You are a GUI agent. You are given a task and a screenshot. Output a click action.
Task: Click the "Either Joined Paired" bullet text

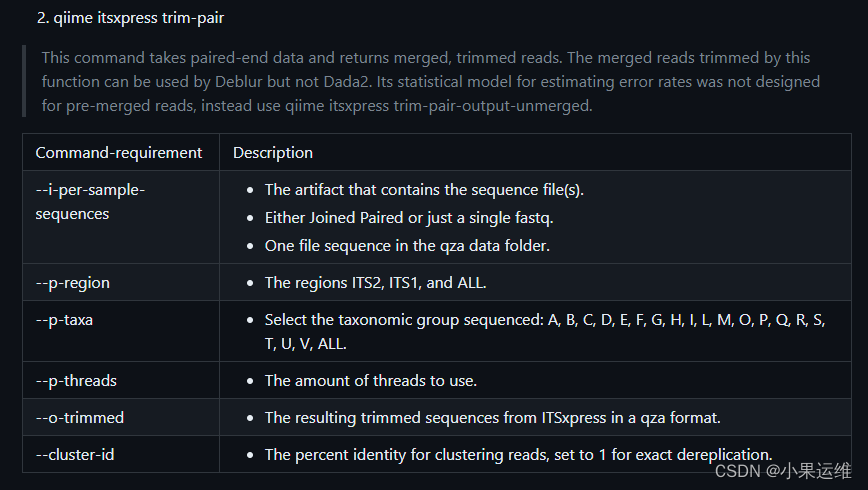(409, 218)
